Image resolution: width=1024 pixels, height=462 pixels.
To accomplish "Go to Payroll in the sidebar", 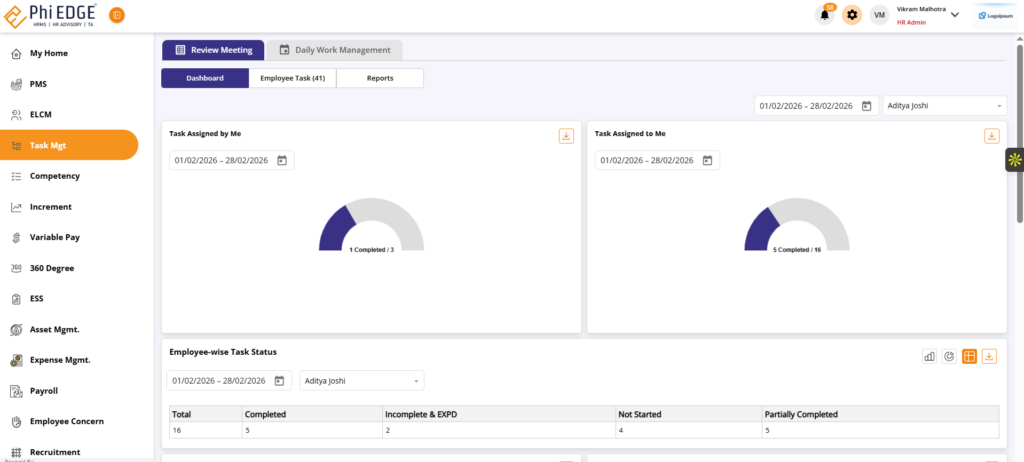I will point(44,391).
